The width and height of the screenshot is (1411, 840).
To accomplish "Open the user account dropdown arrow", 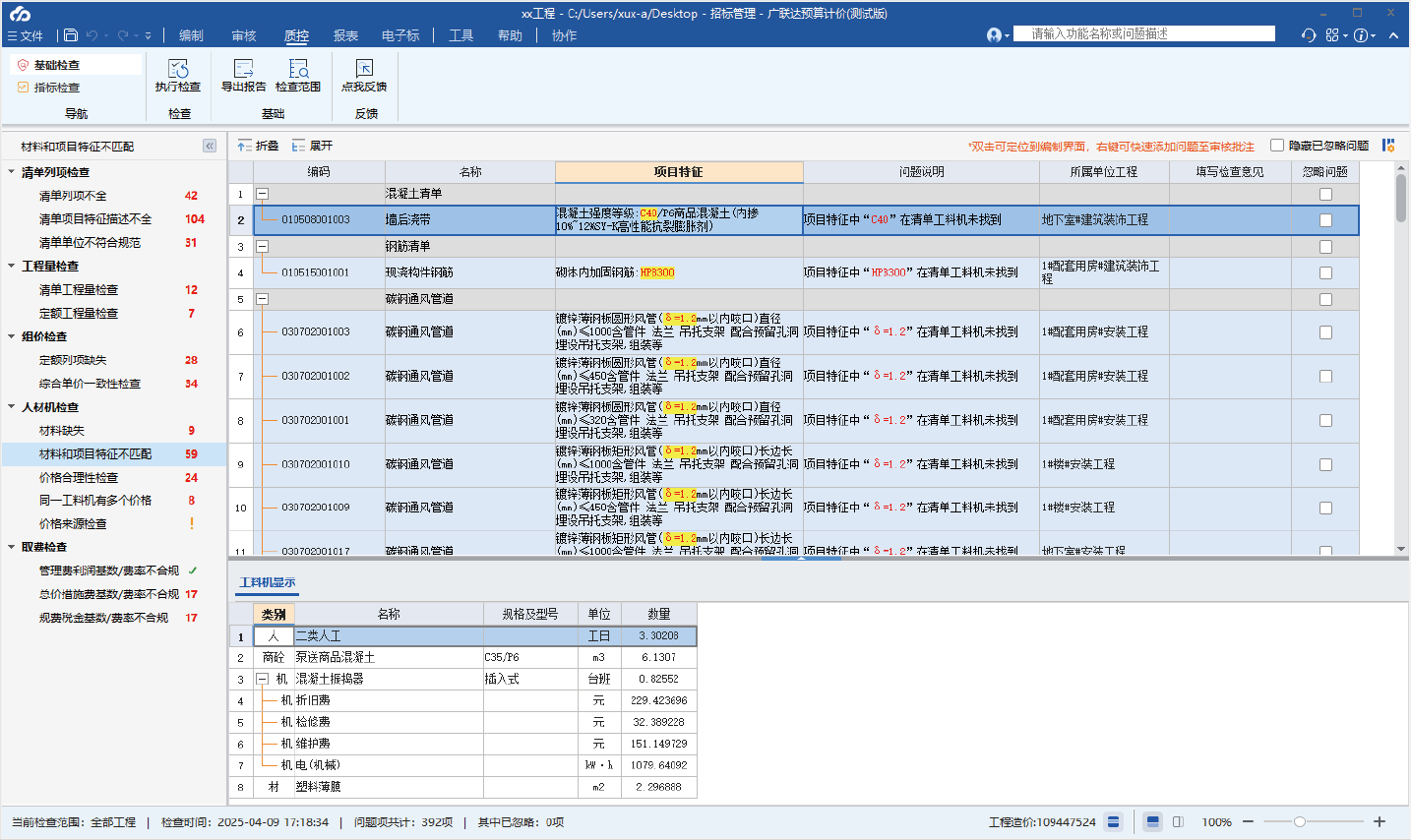I will pos(1007,36).
